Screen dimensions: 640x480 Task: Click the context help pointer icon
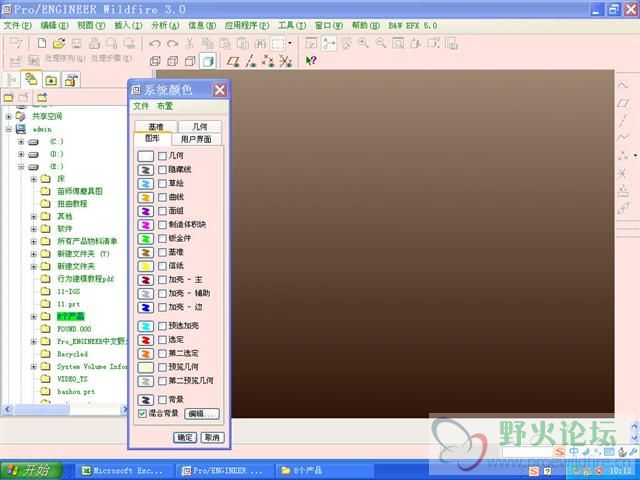pos(311,61)
